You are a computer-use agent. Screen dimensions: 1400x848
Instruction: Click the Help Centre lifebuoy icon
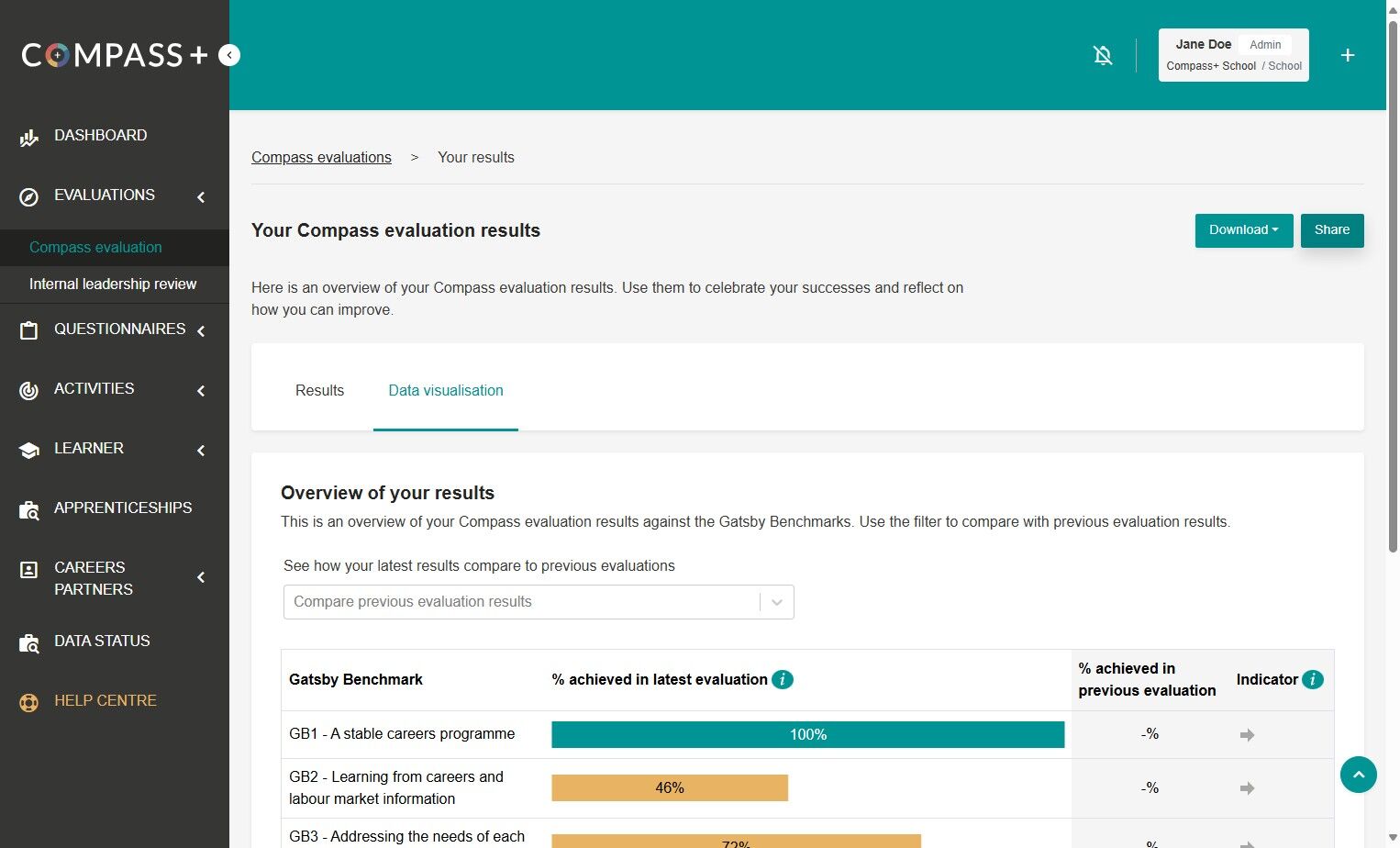click(x=29, y=703)
